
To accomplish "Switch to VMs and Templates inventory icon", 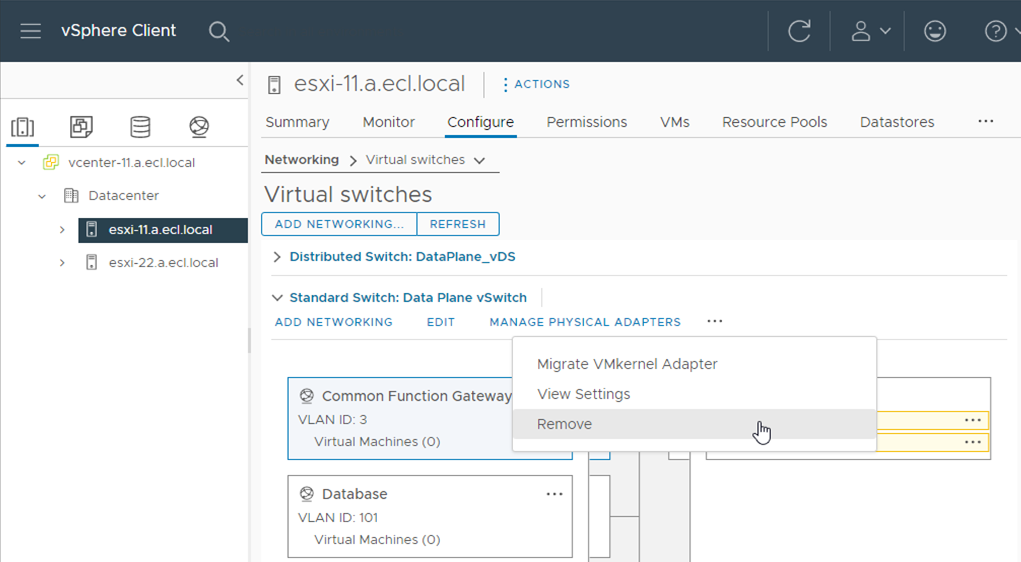I will tap(81, 127).
